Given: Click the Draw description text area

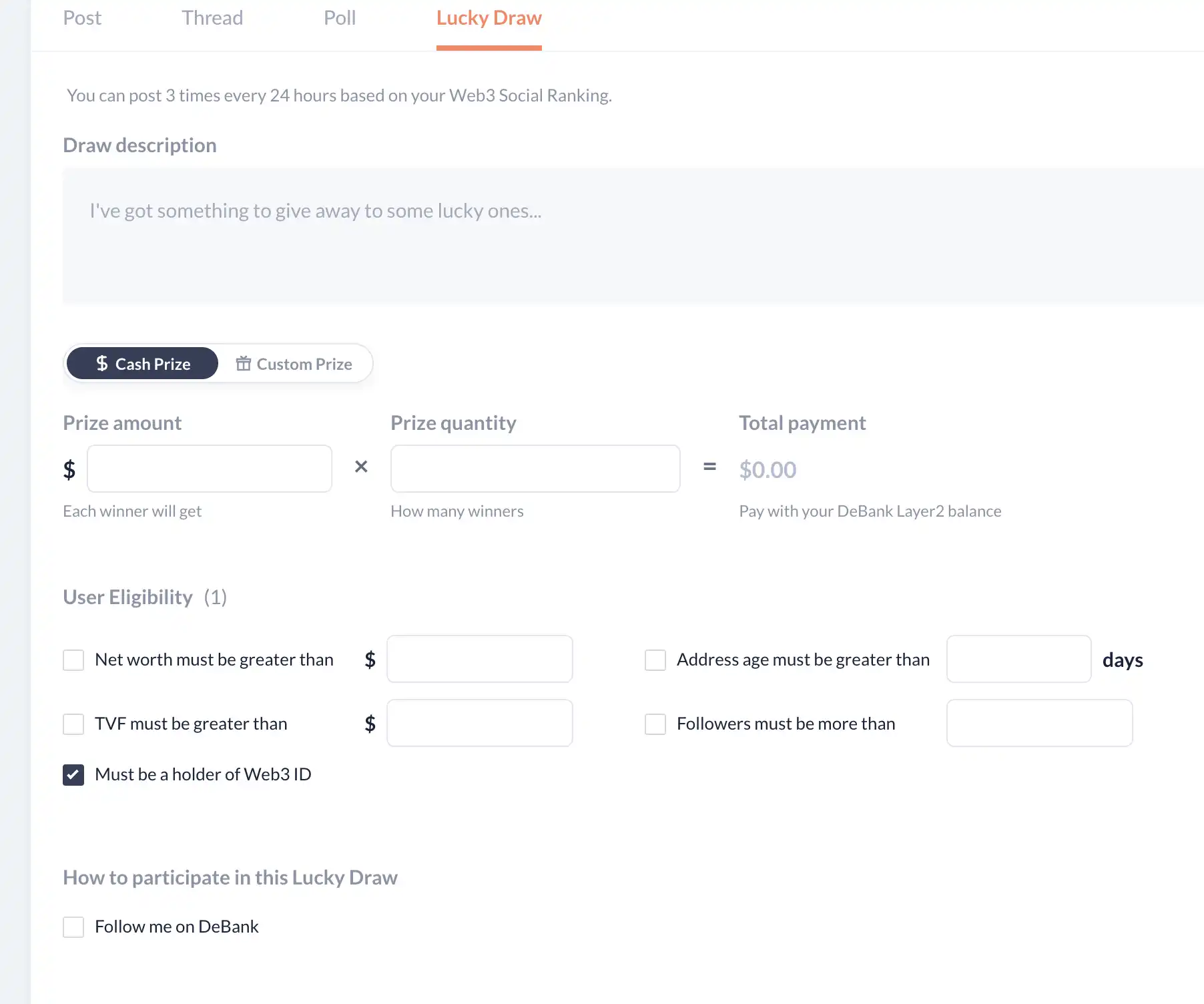Looking at the screenshot, I should click(631, 236).
